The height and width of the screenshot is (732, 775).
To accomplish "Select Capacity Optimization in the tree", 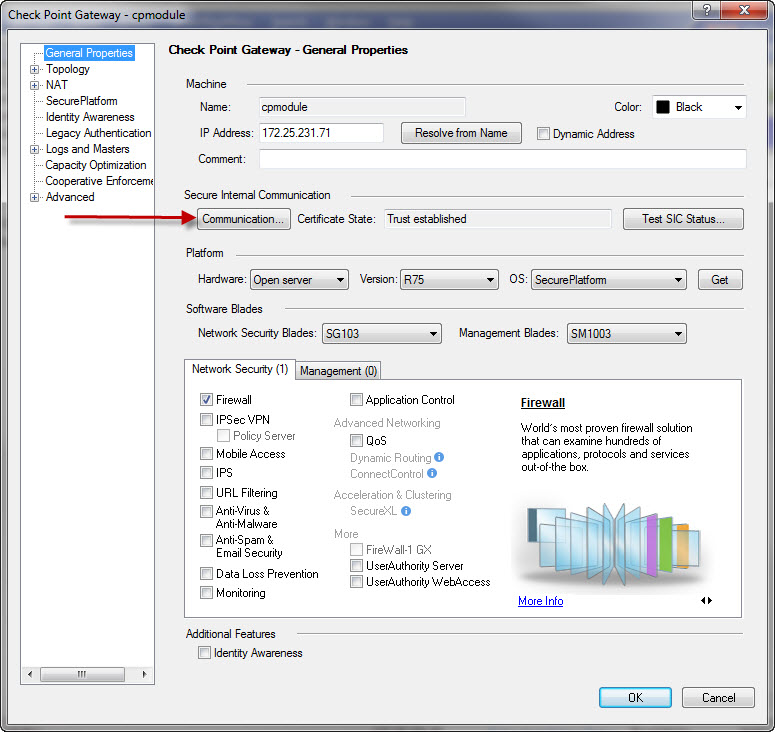I will (96, 165).
